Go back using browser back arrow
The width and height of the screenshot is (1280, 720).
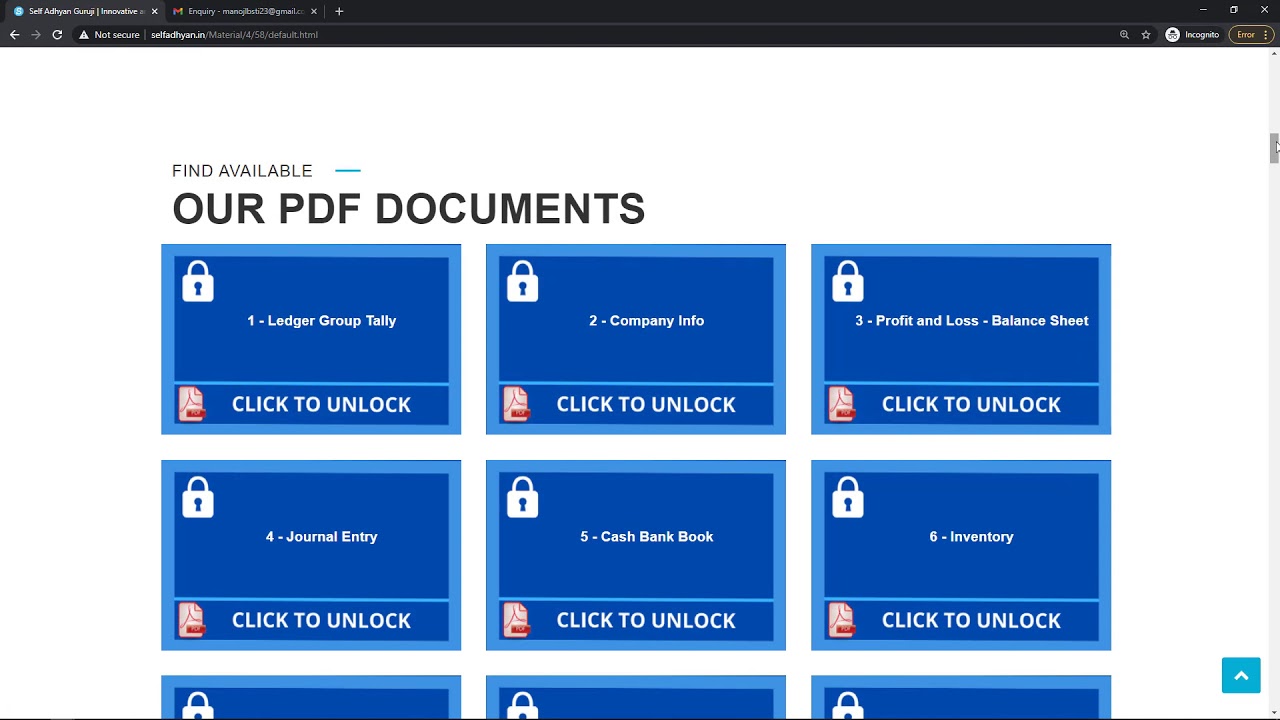pos(14,35)
